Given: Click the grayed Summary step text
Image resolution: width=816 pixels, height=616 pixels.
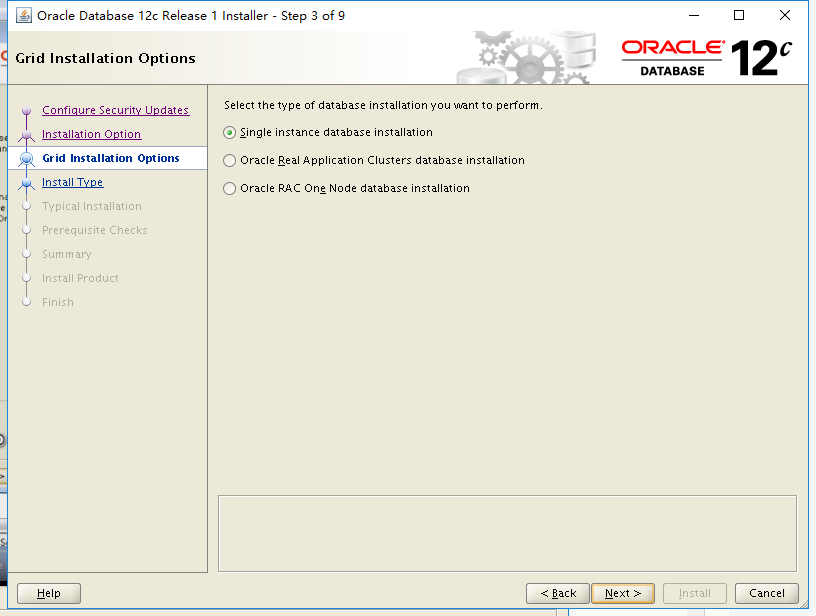Looking at the screenshot, I should pyautogui.click(x=67, y=254).
